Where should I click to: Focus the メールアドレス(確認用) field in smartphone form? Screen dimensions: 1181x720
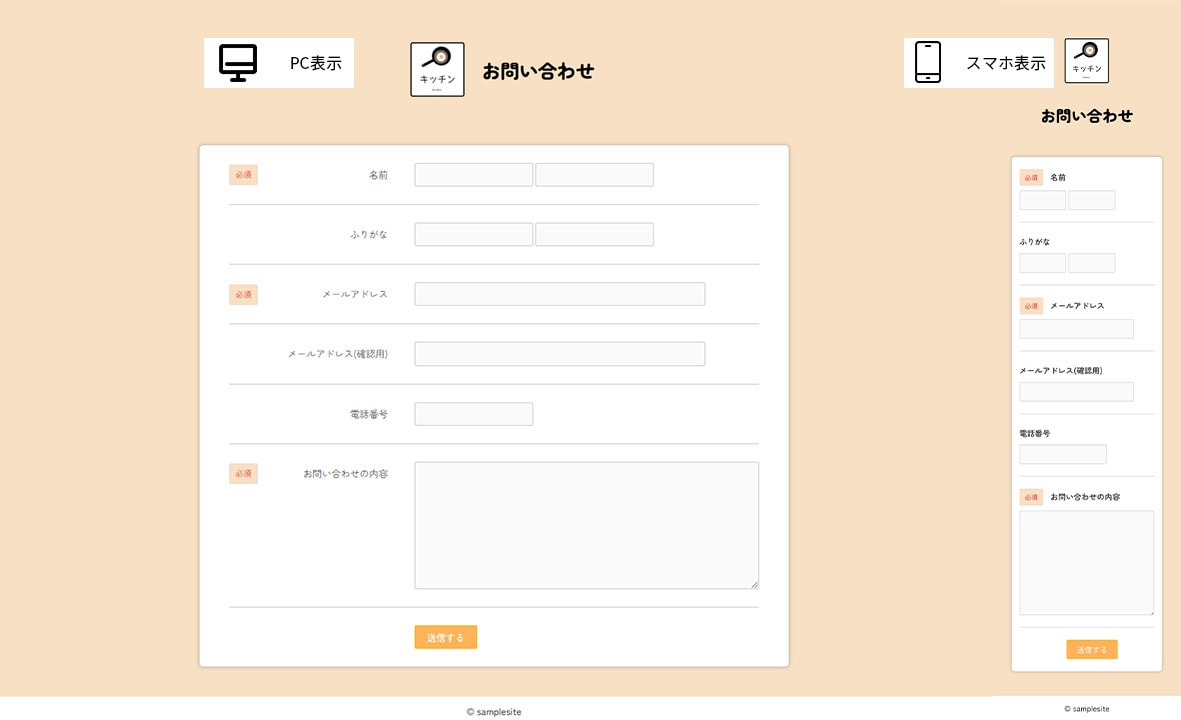point(1076,392)
